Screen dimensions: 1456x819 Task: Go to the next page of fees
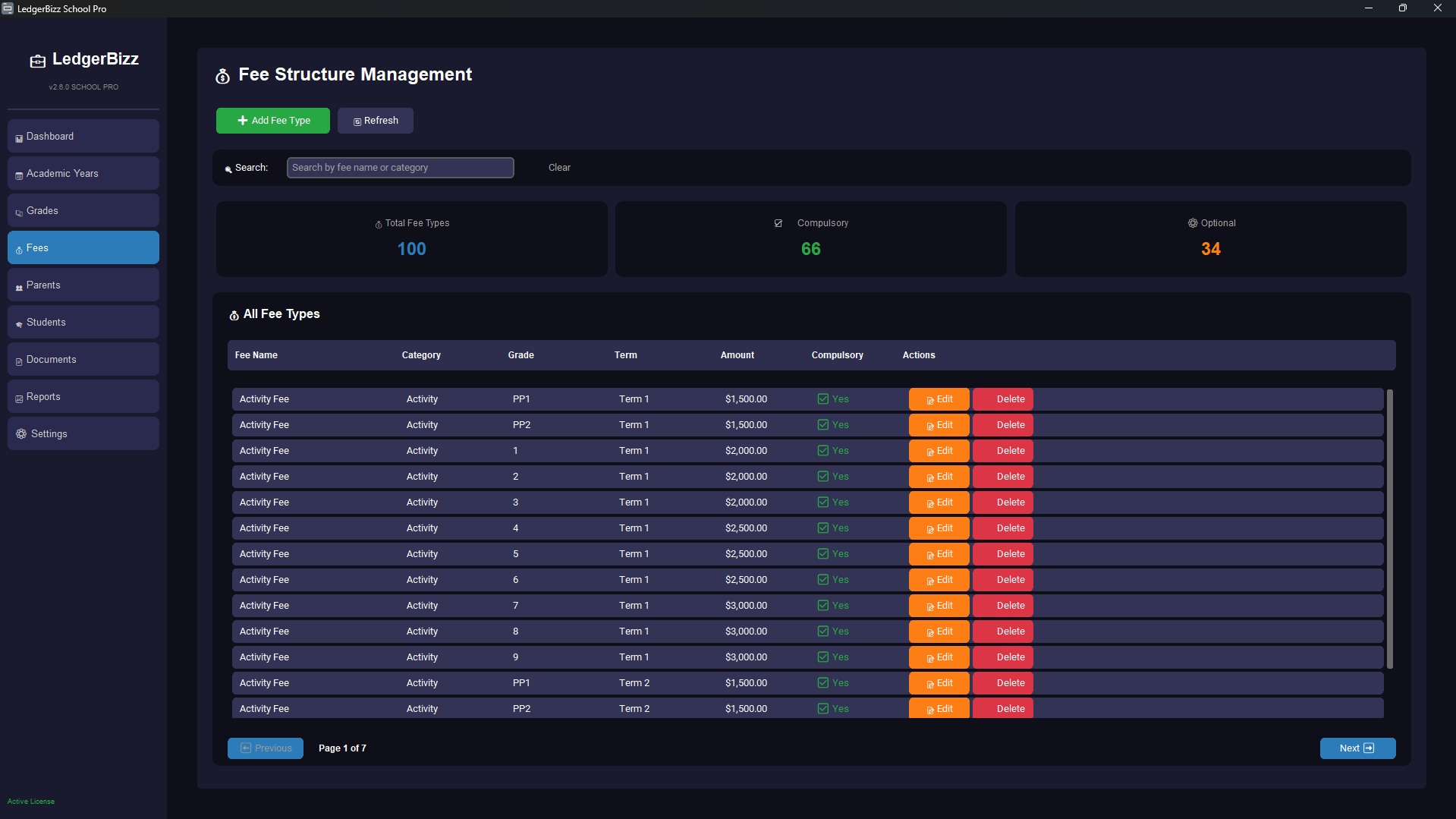pos(1357,748)
